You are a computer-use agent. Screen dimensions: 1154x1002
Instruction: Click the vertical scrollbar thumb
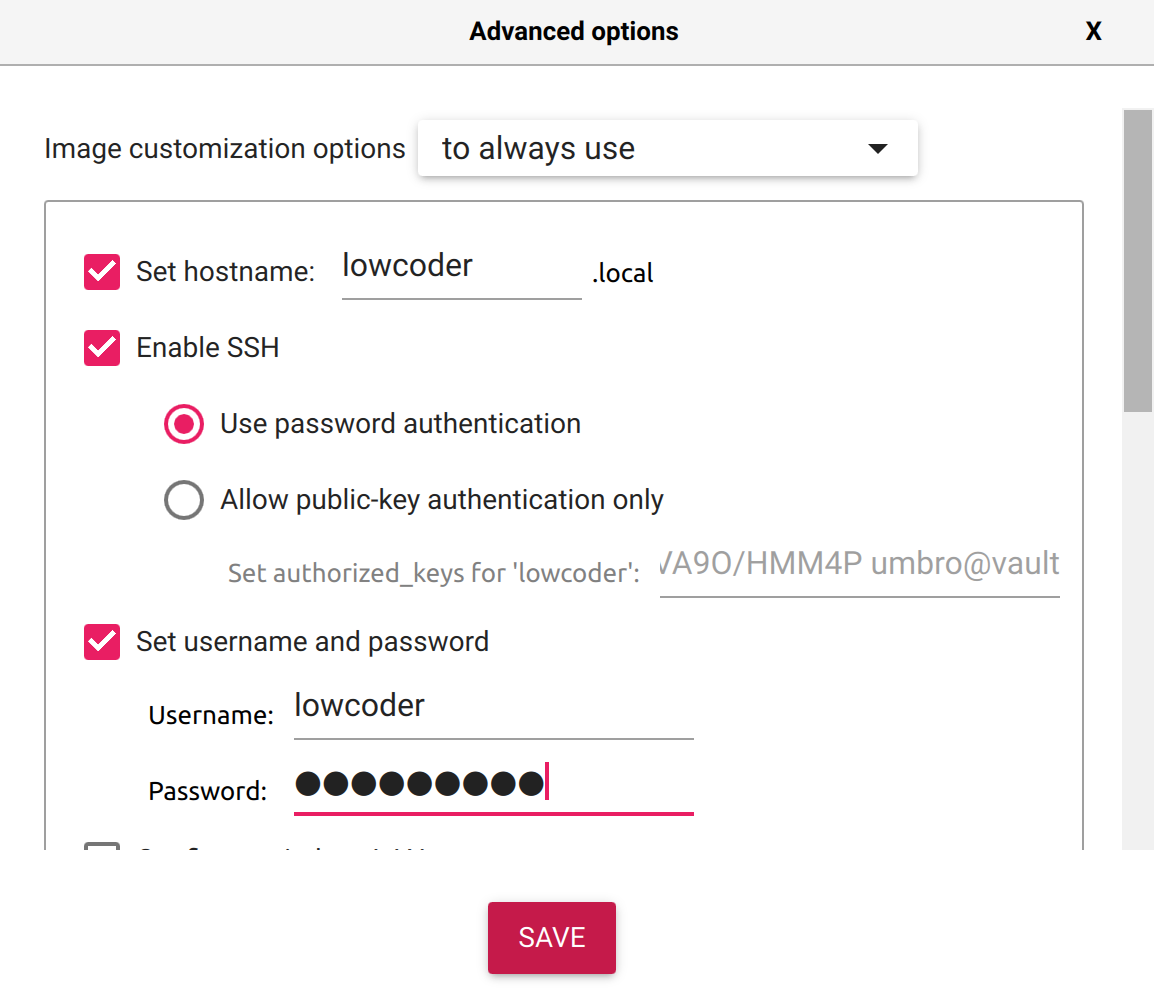click(1138, 260)
